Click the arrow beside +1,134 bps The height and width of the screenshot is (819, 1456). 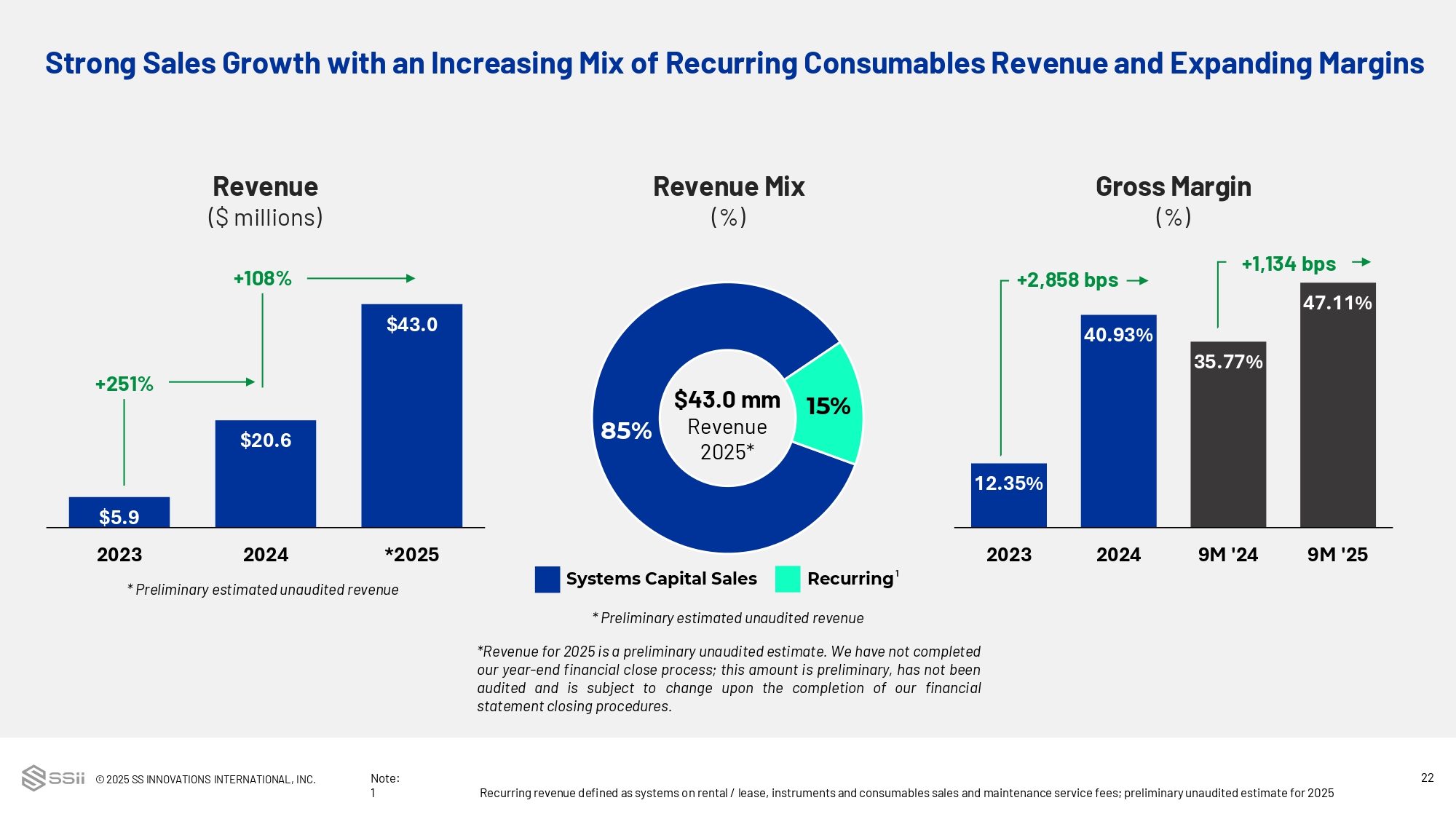point(1361,262)
